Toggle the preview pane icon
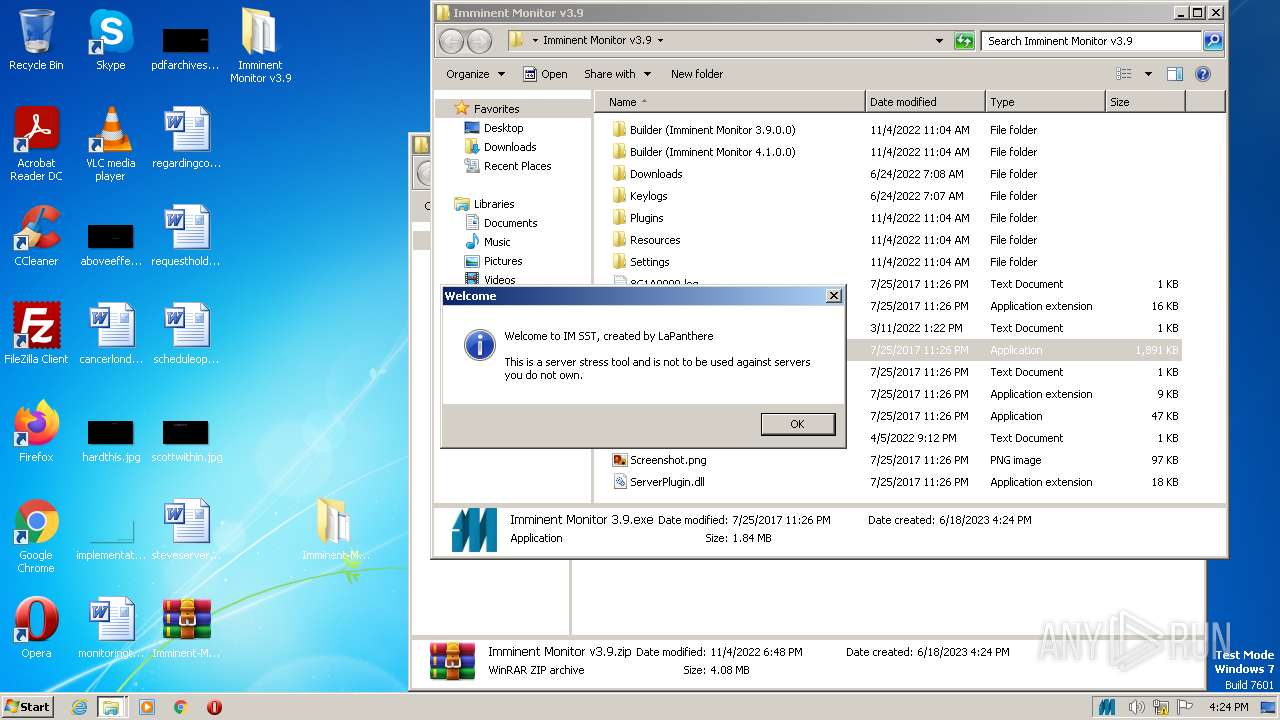The height and width of the screenshot is (720, 1280). pos(1175,74)
